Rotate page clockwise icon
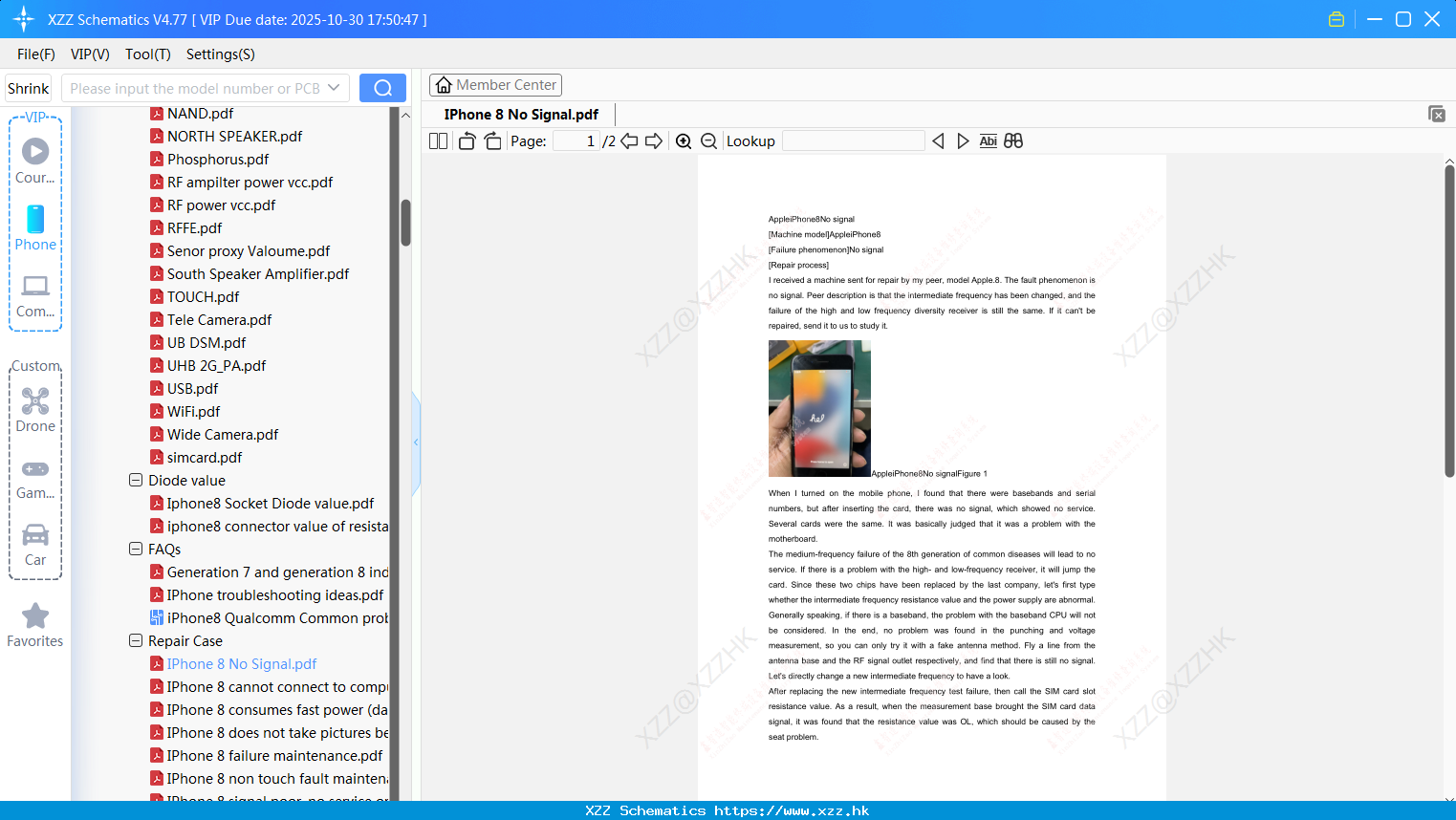The width and height of the screenshot is (1456, 820). pyautogui.click(x=492, y=140)
